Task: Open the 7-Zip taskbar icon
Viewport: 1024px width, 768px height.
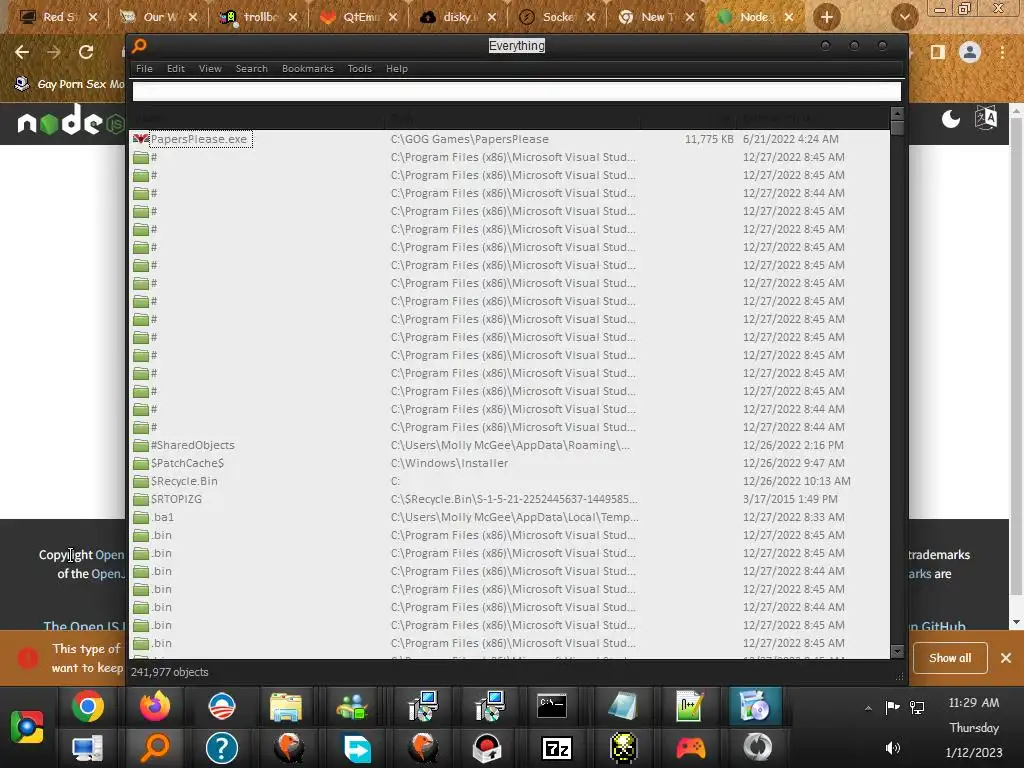Action: point(556,748)
